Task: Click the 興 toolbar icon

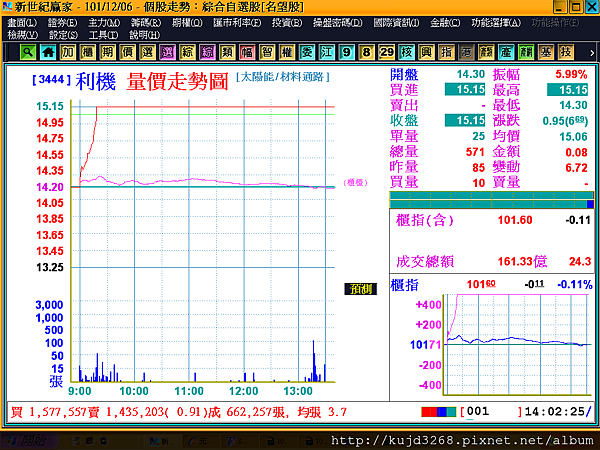Action: (426, 52)
